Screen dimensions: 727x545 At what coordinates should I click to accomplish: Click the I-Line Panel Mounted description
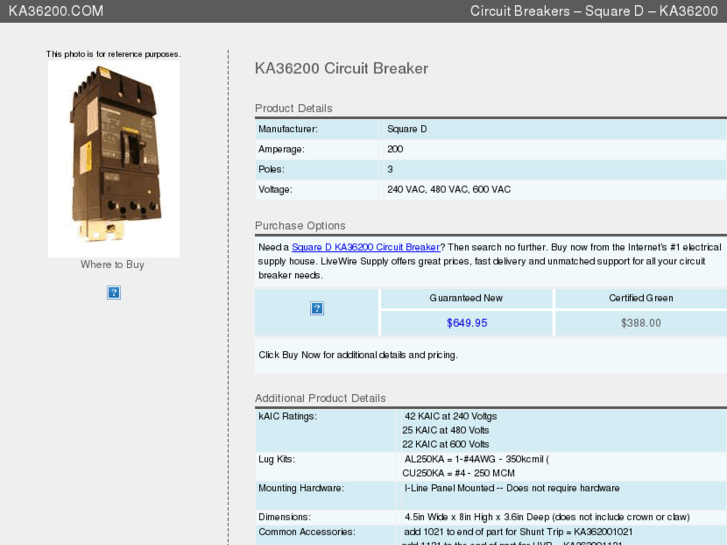512,488
